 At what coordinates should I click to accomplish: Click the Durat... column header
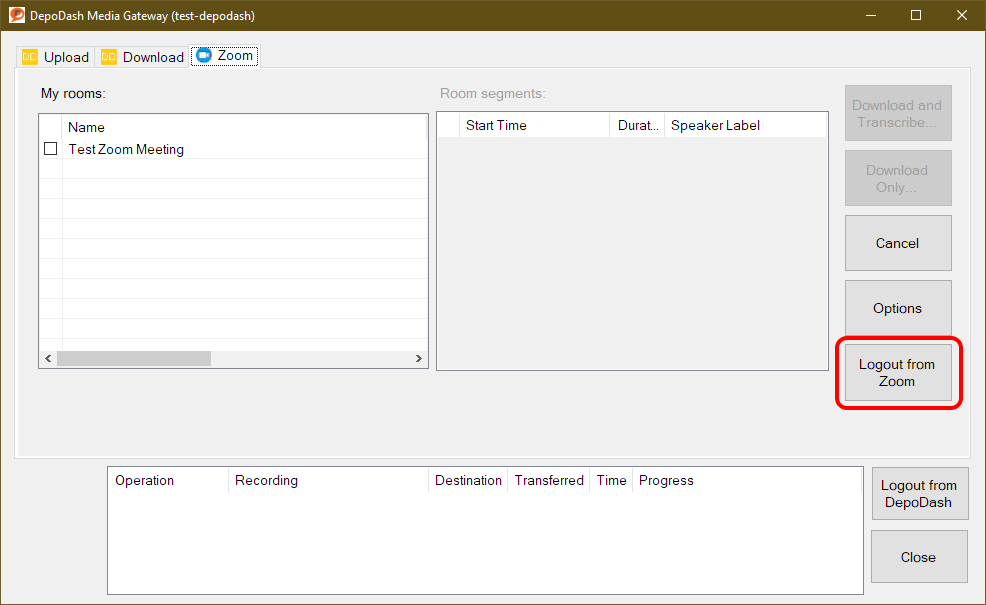pyautogui.click(x=637, y=125)
